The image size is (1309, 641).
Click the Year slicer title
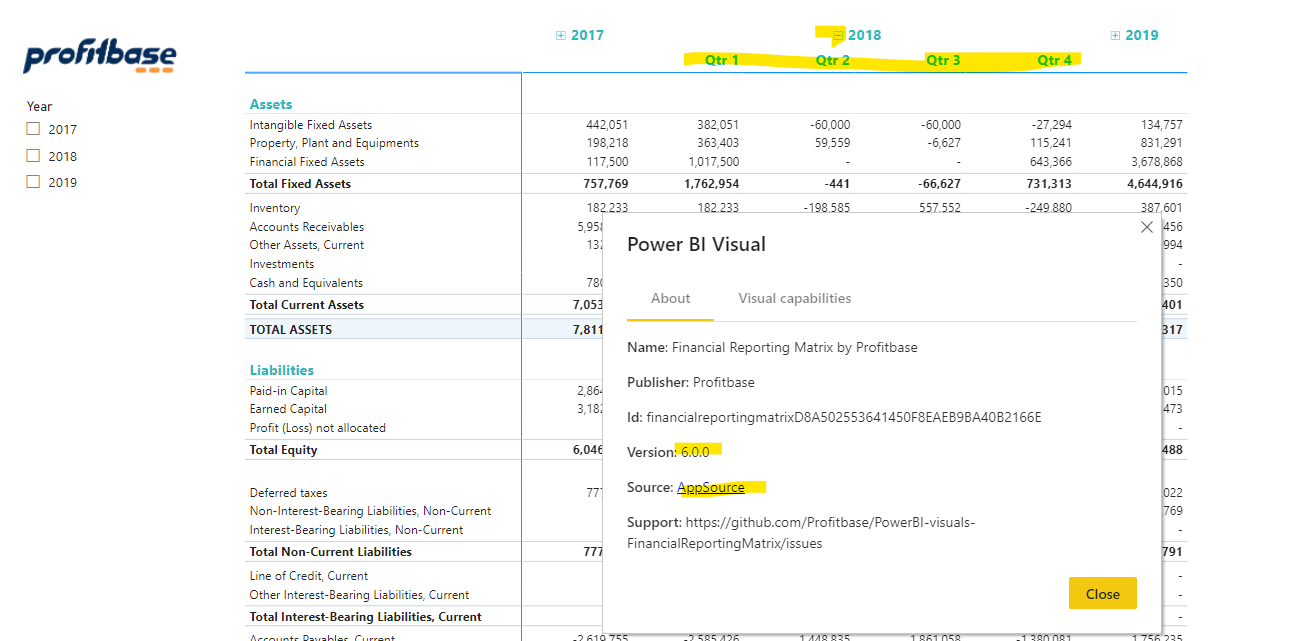[x=40, y=106]
